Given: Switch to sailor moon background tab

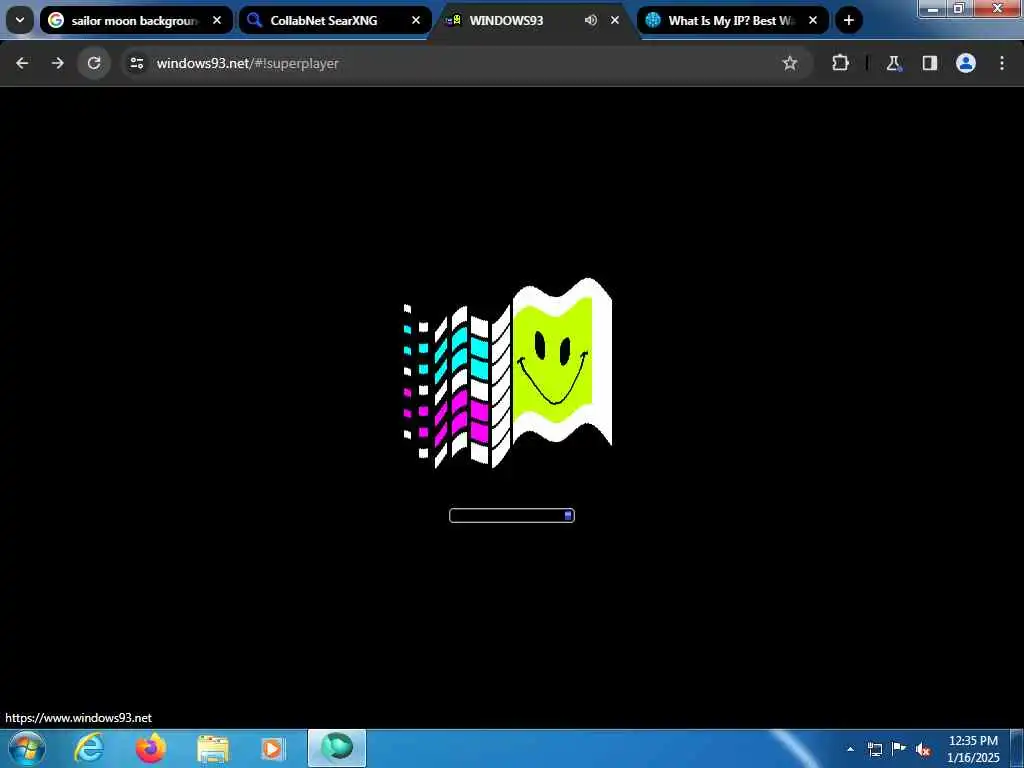Looking at the screenshot, I should point(135,20).
